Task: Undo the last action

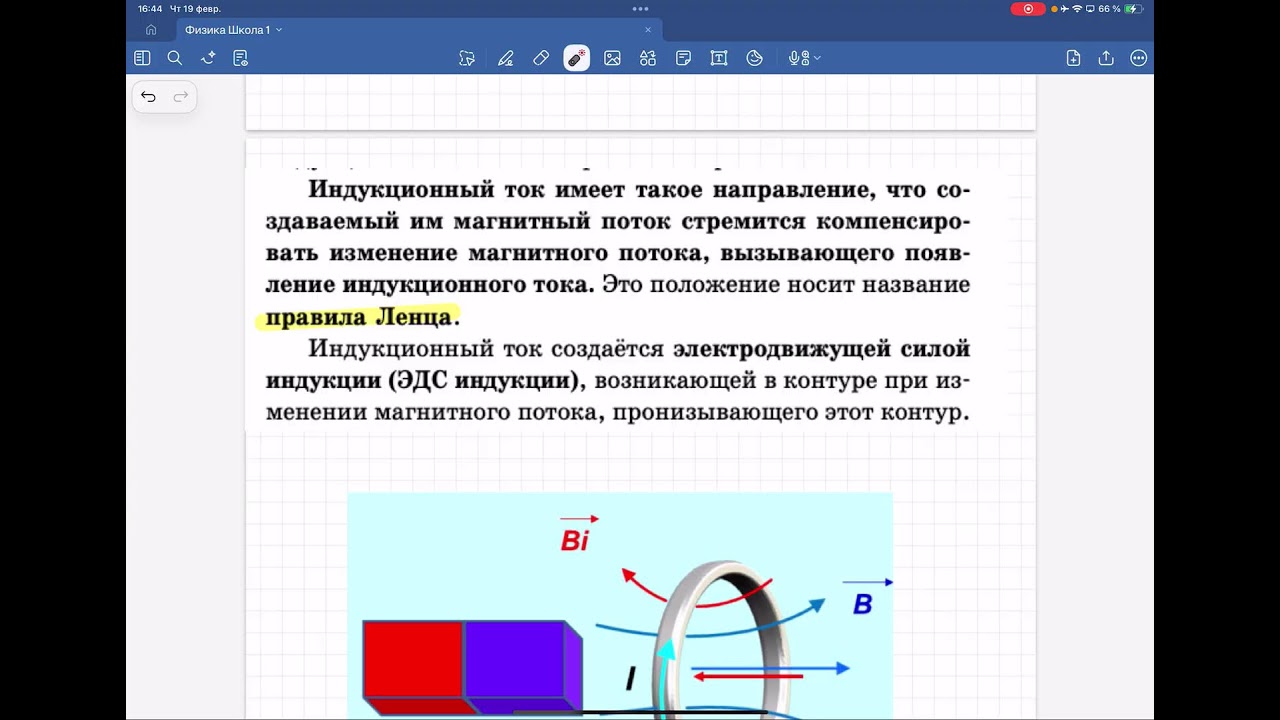Action: click(148, 97)
